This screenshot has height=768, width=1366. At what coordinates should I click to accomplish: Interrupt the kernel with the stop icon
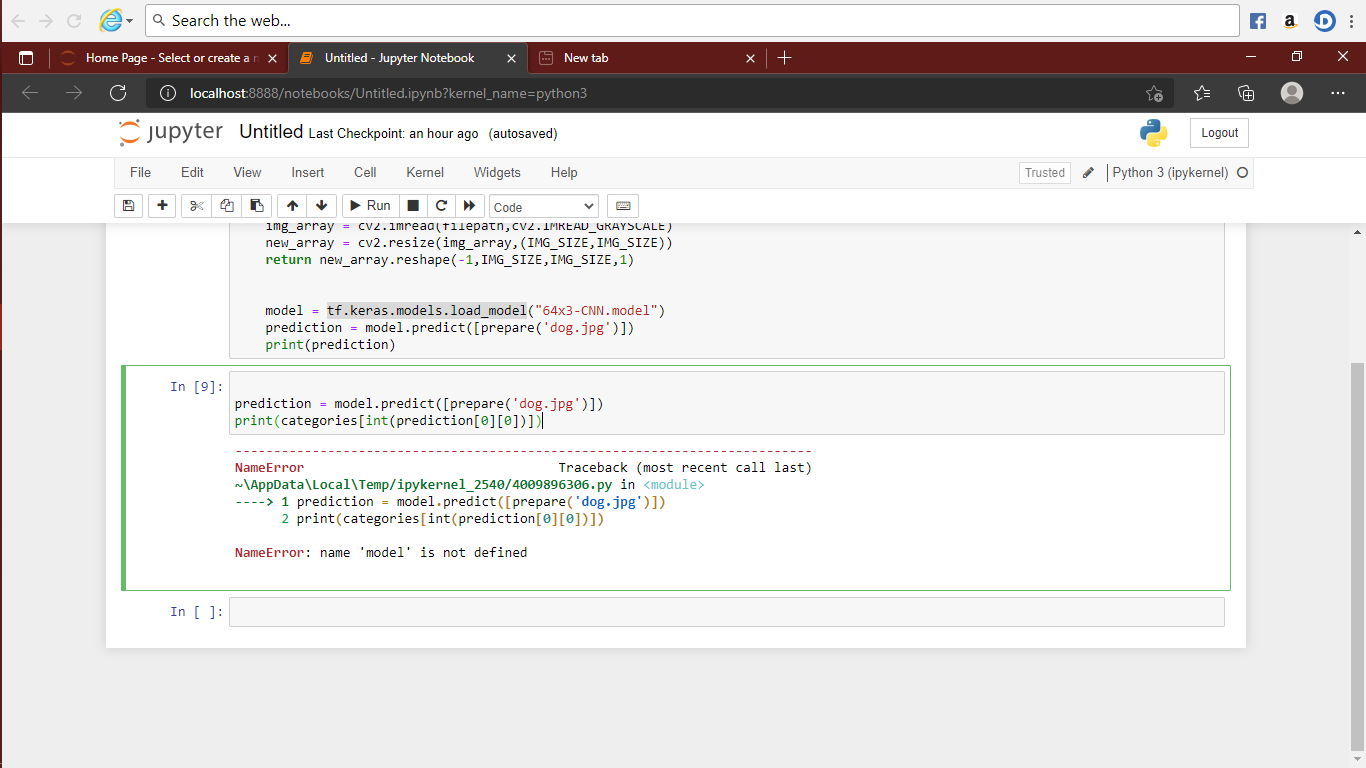[412, 205]
